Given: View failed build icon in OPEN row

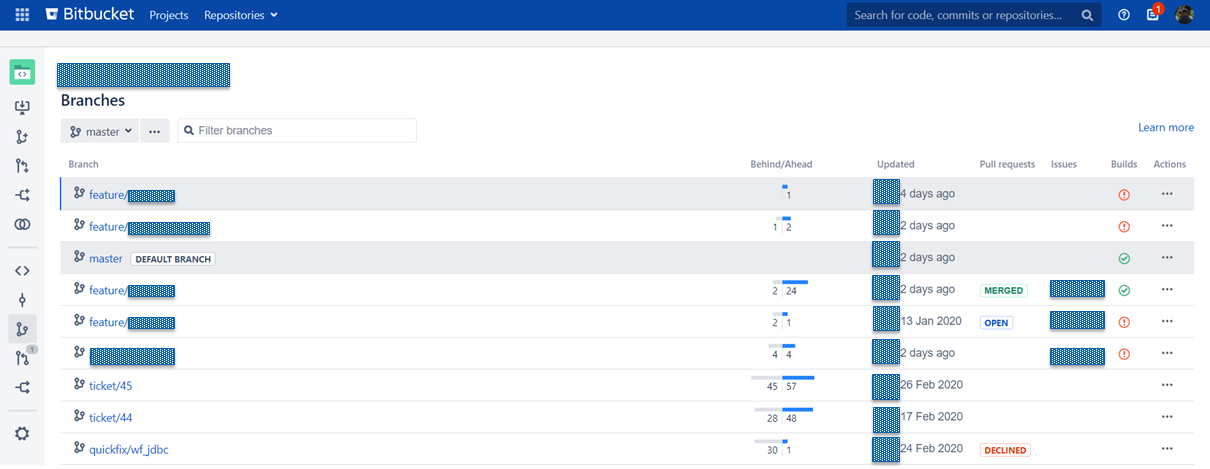Looking at the screenshot, I should pyautogui.click(x=1124, y=322).
